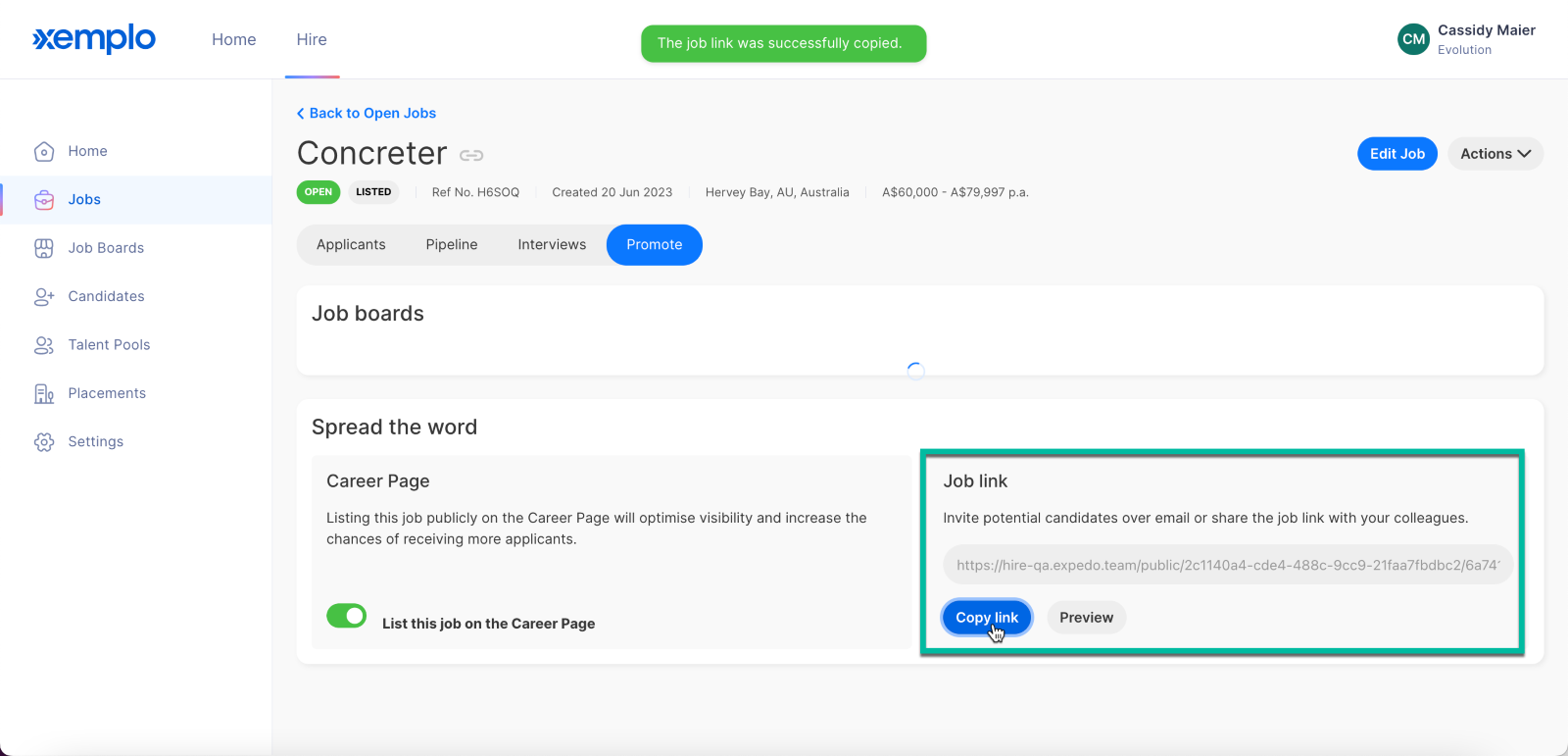1568x756 pixels.
Task: Open Placements in the sidebar
Action: (136, 393)
